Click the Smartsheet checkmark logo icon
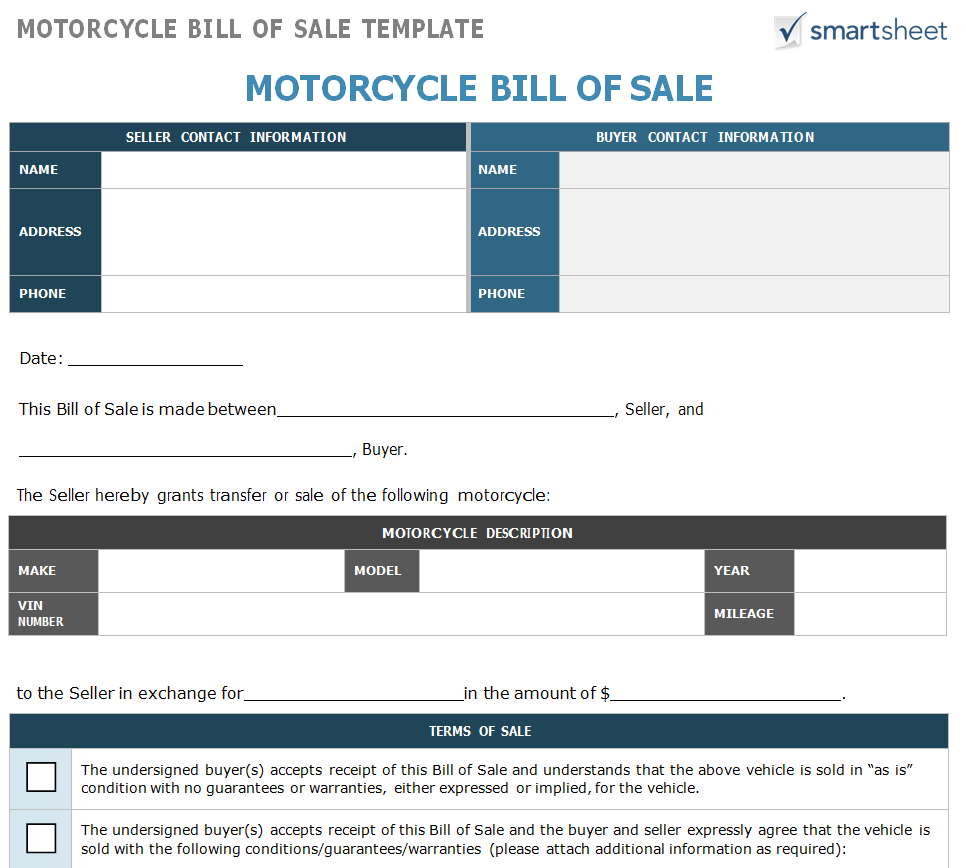966x868 pixels. point(790,30)
